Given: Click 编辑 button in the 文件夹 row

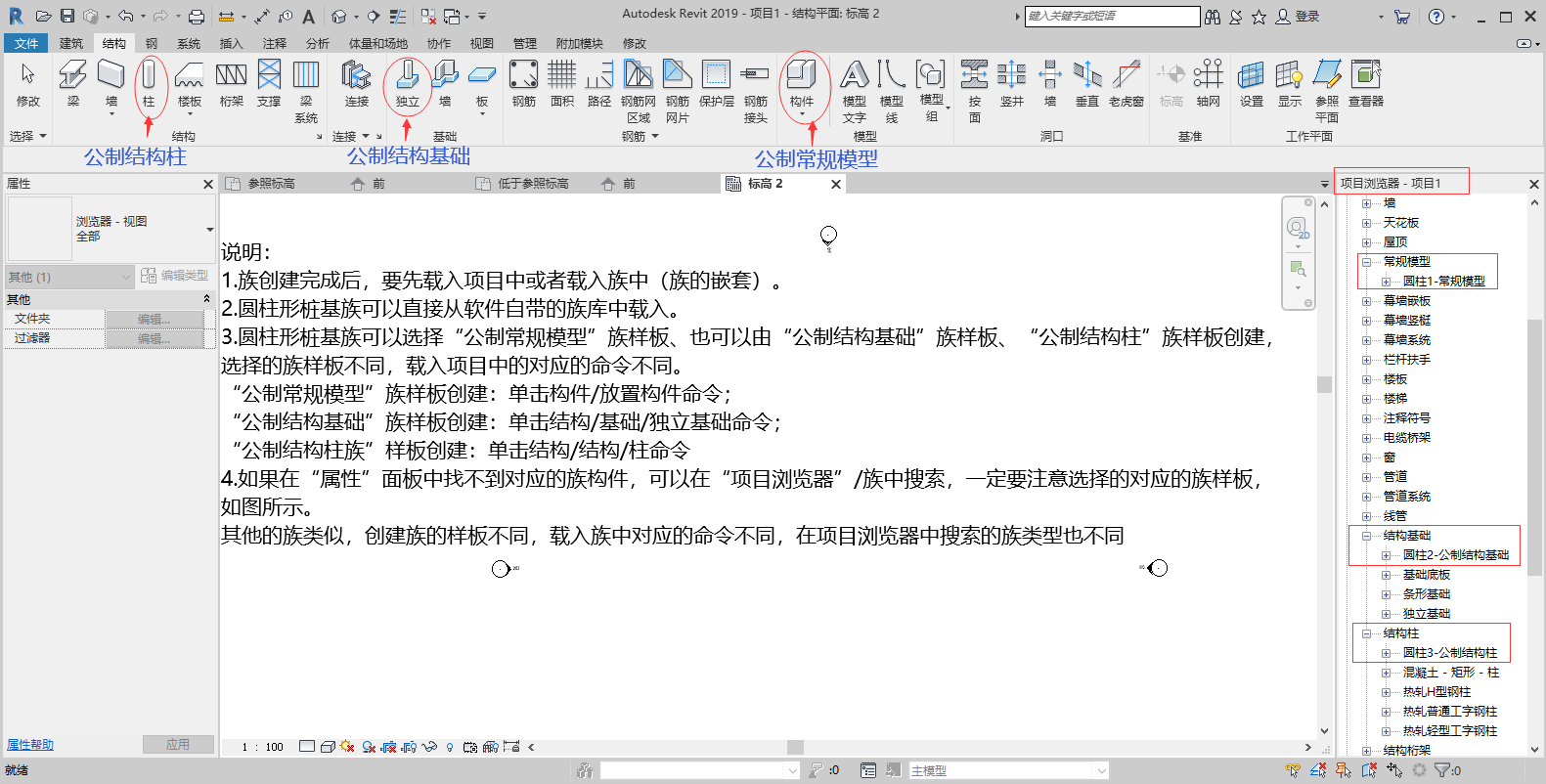Looking at the screenshot, I should 155,320.
